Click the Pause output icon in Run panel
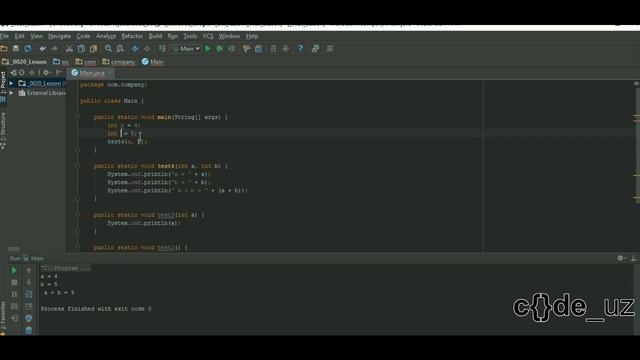This screenshot has height=360, width=640. click(14, 294)
